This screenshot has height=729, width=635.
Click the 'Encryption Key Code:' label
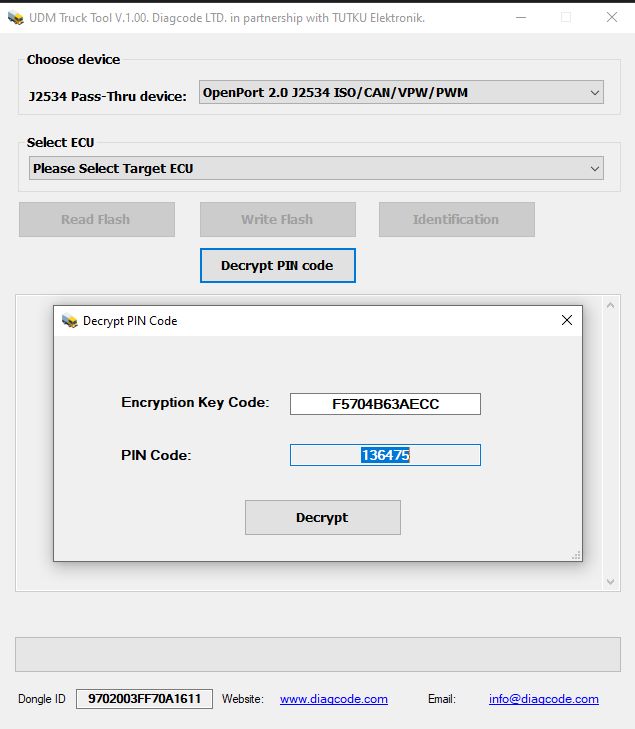click(x=195, y=402)
